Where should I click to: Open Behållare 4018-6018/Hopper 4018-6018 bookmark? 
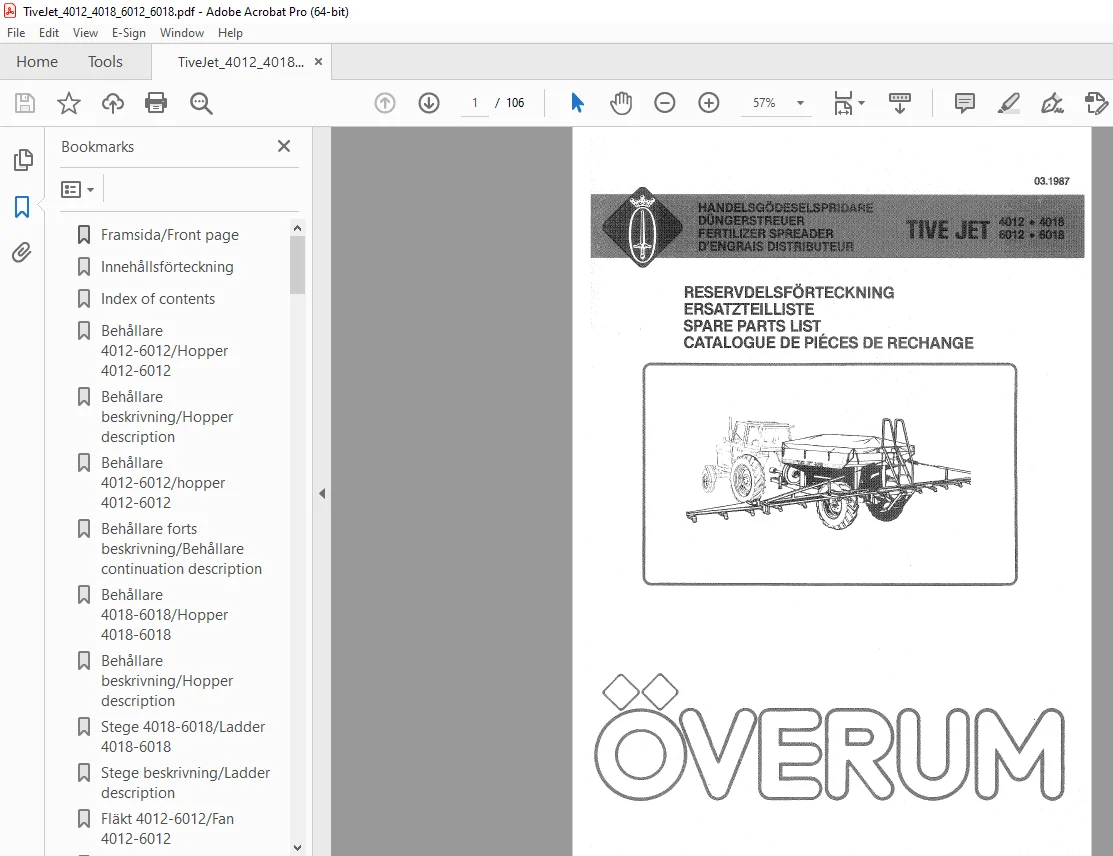coord(165,615)
